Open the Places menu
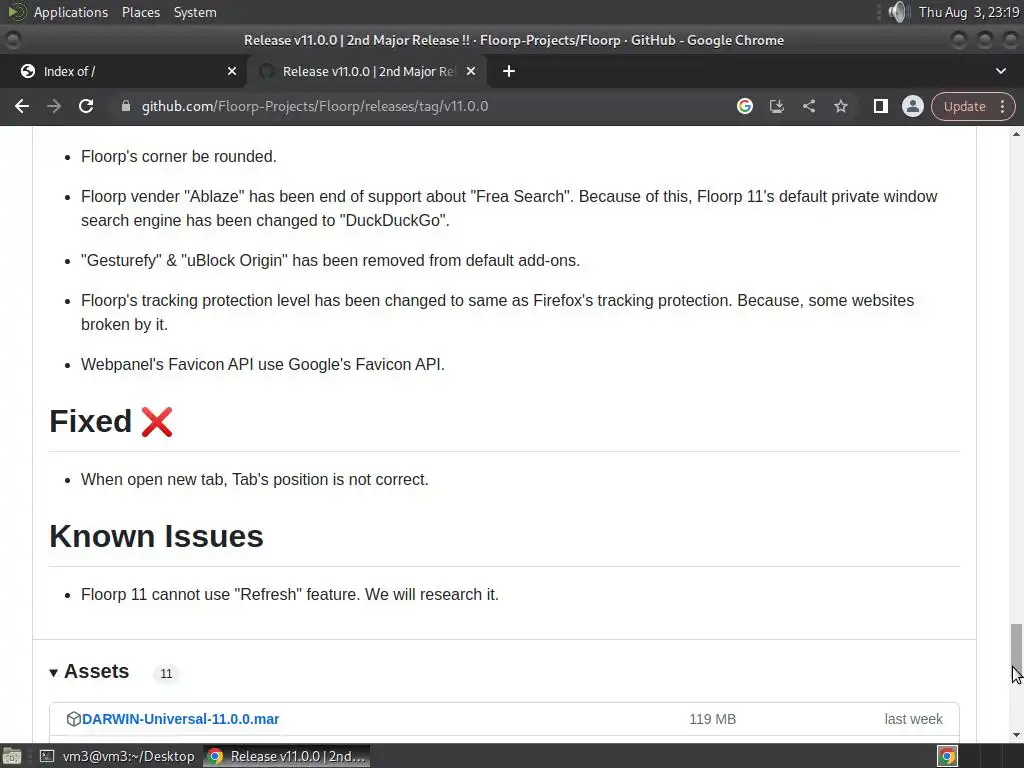Image resolution: width=1024 pixels, height=768 pixels. [140, 12]
